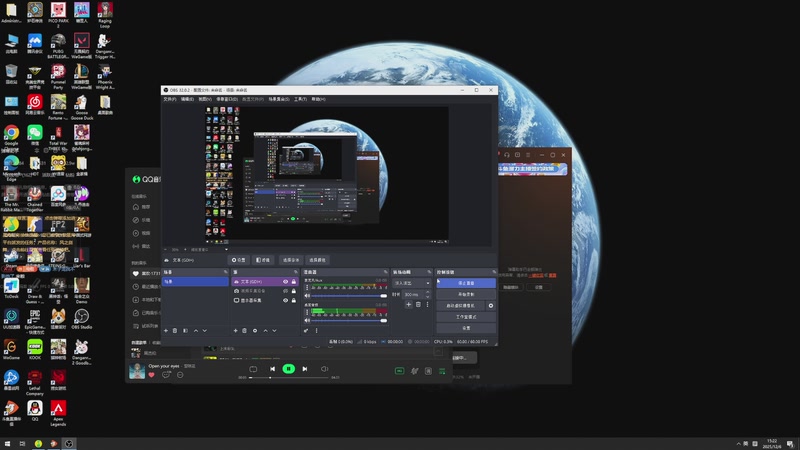Image resolution: width=800 pixels, height=450 pixels.
Task: Open Desktop Audio channel options menu dots
Action: point(307,312)
